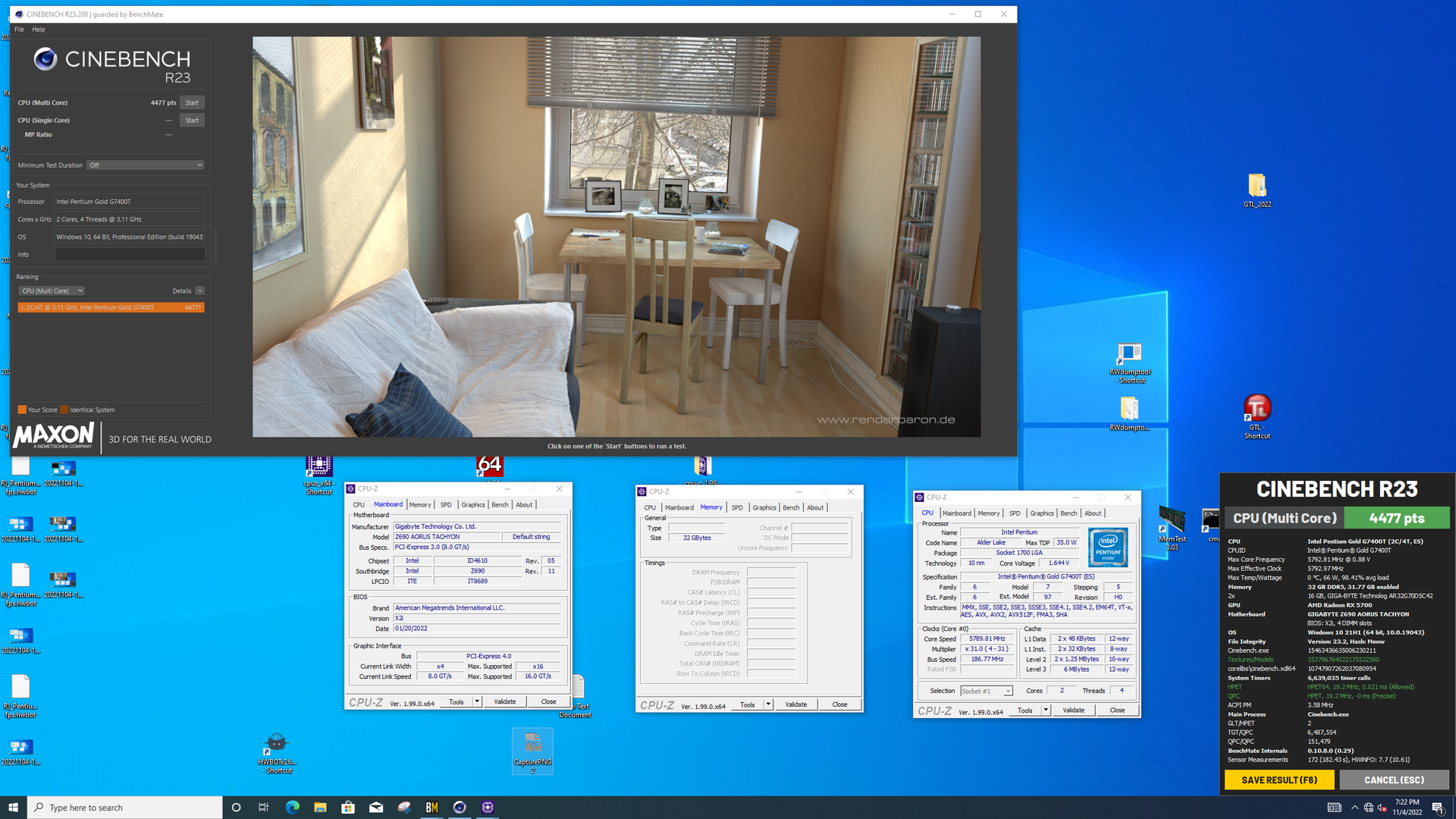Open the Windows Start menu

tap(13, 807)
